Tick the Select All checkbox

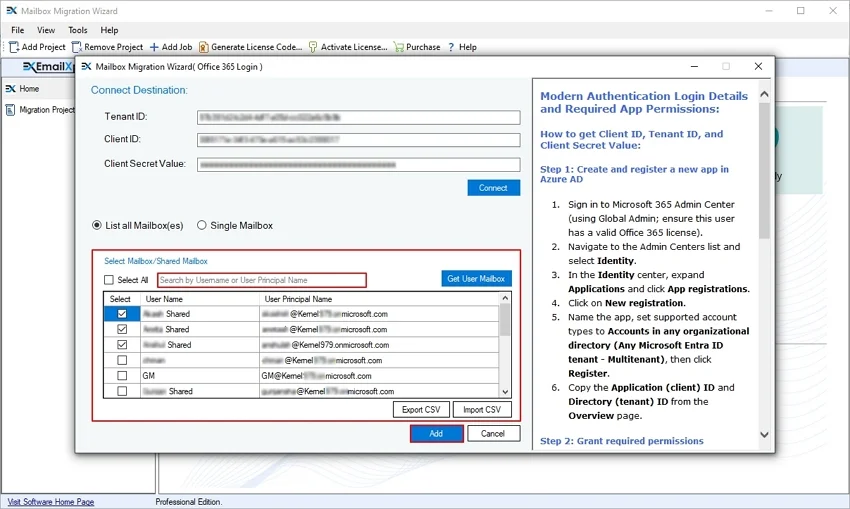(x=109, y=280)
